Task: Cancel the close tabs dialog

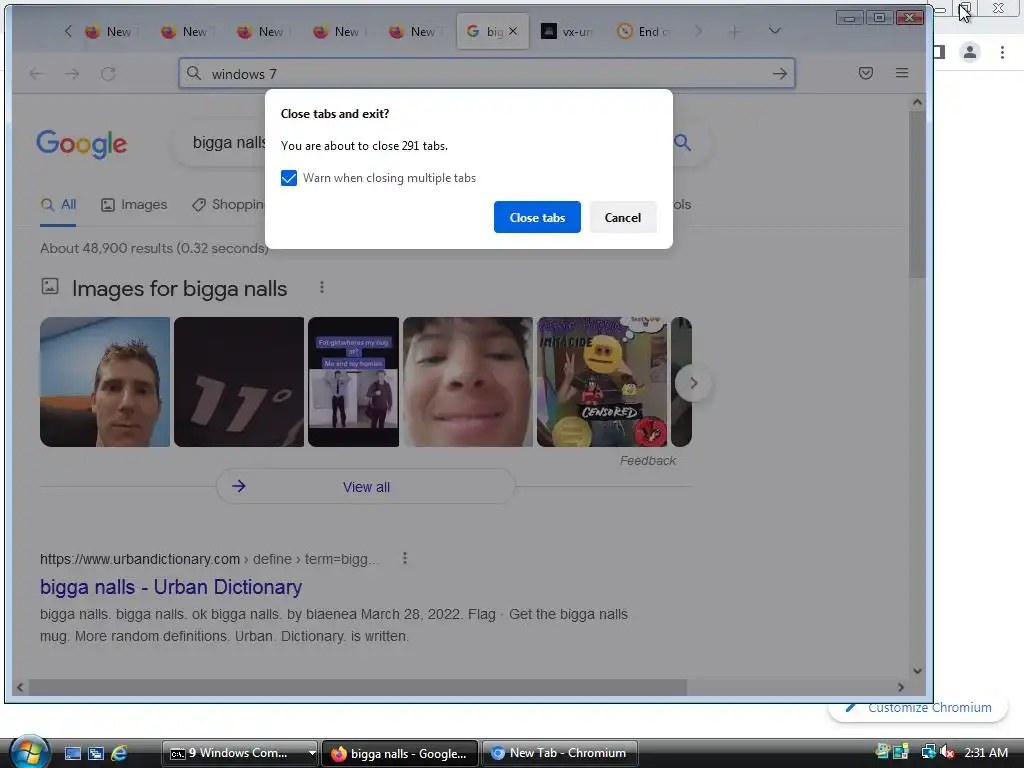Action: pyautogui.click(x=622, y=217)
